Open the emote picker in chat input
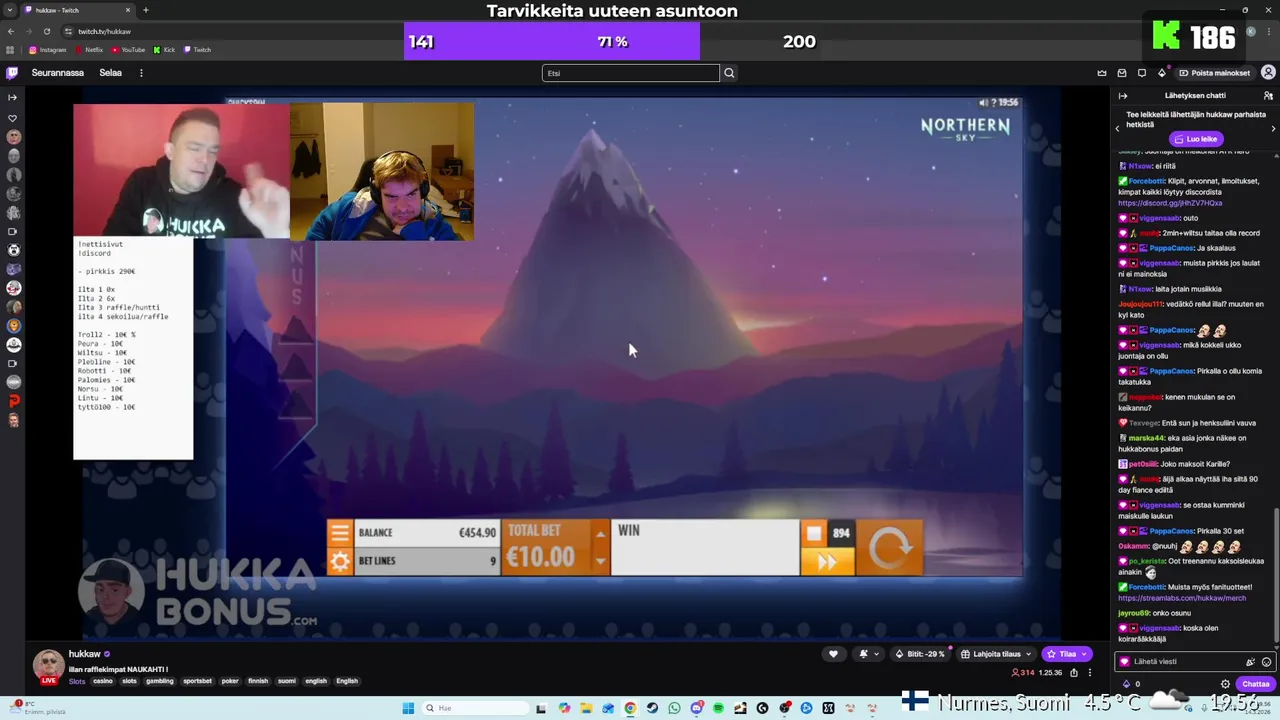 coord(1267,662)
